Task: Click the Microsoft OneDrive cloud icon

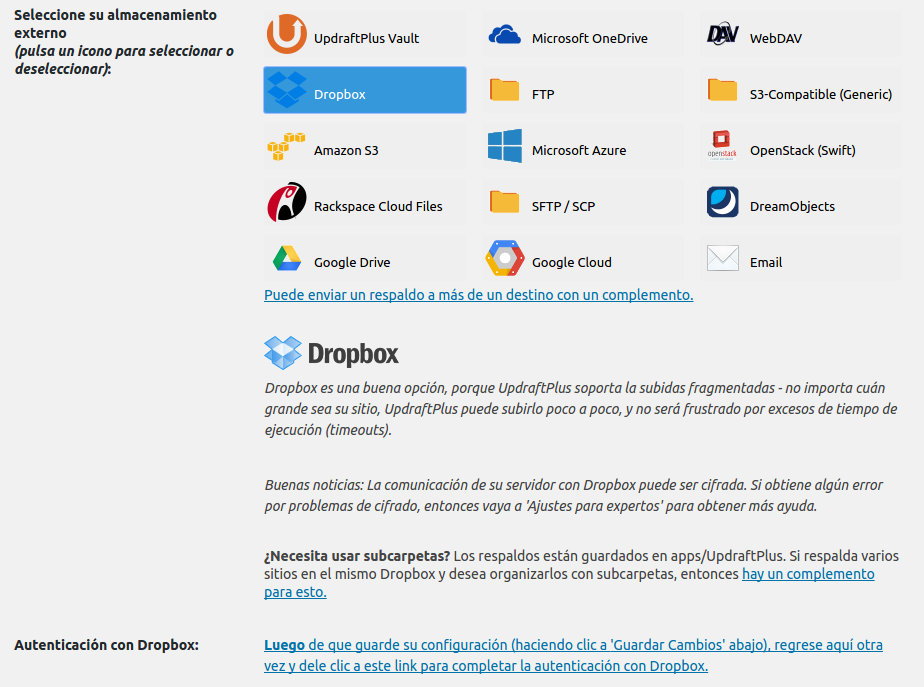Action: point(504,35)
